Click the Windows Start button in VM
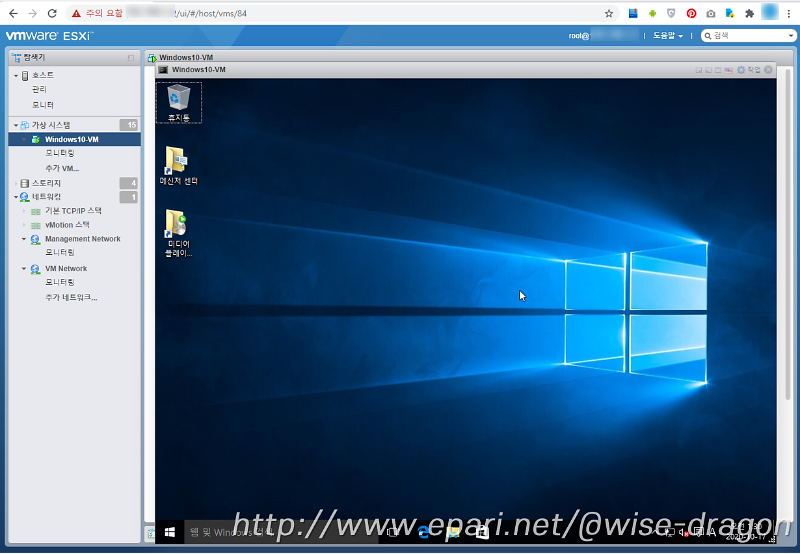This screenshot has height=554, width=800. (x=170, y=532)
